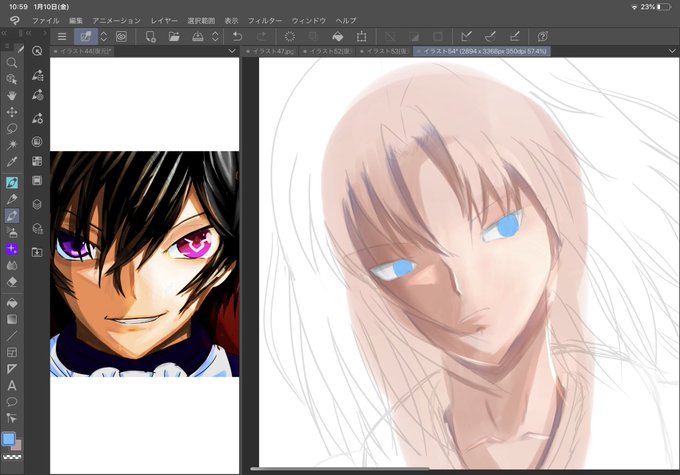This screenshot has height=475, width=680.
Task: Select the Blend tool
Action: [x=12, y=265]
